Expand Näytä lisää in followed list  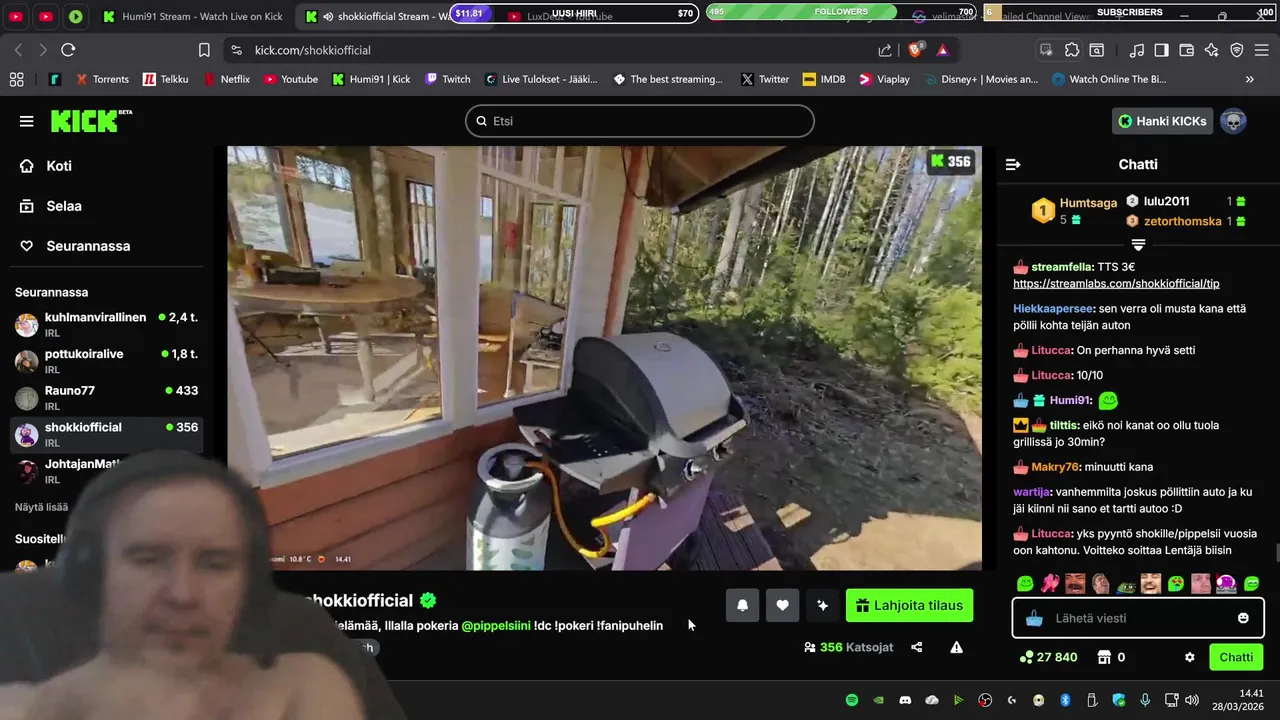coord(41,507)
